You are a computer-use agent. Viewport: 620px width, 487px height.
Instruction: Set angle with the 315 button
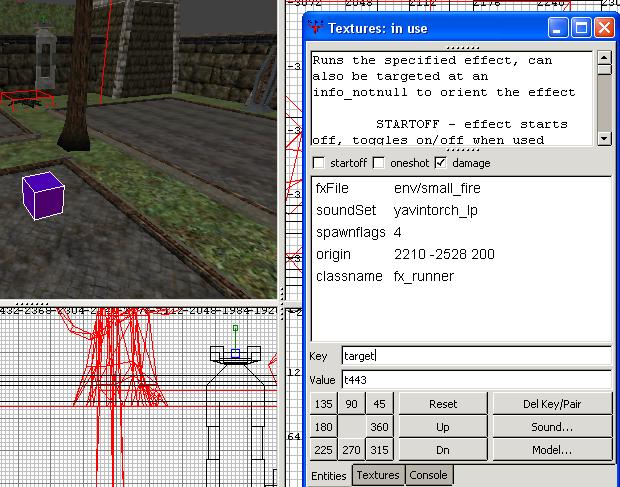tap(379, 450)
